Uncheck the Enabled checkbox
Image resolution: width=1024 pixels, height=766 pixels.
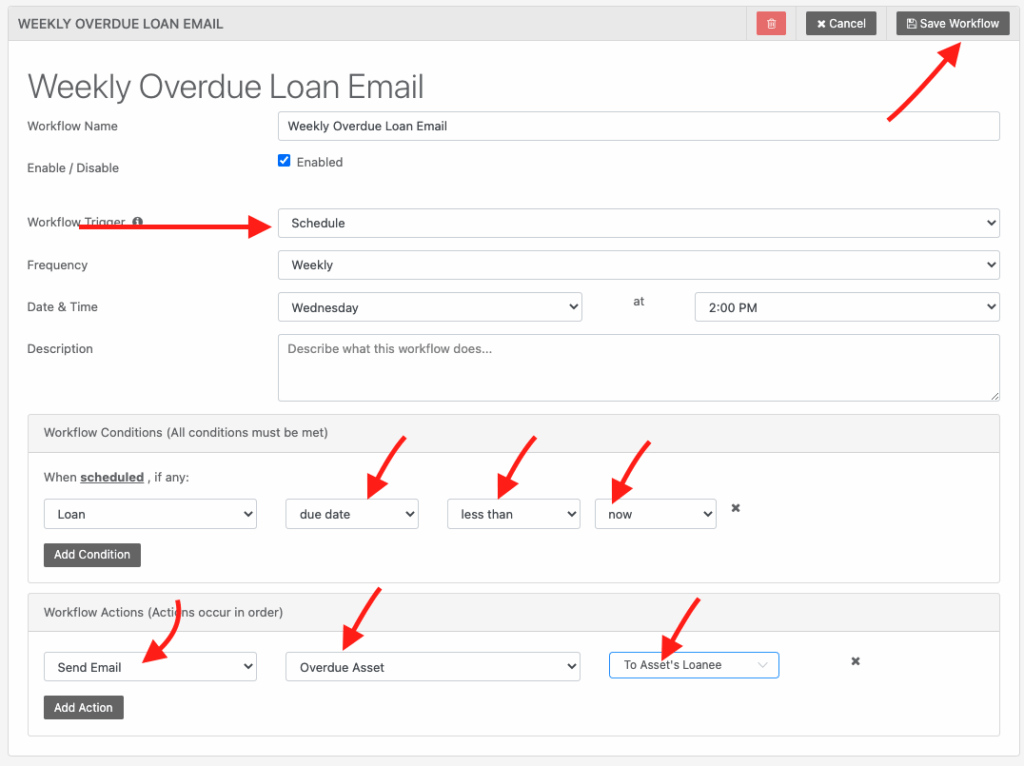pyautogui.click(x=282, y=161)
